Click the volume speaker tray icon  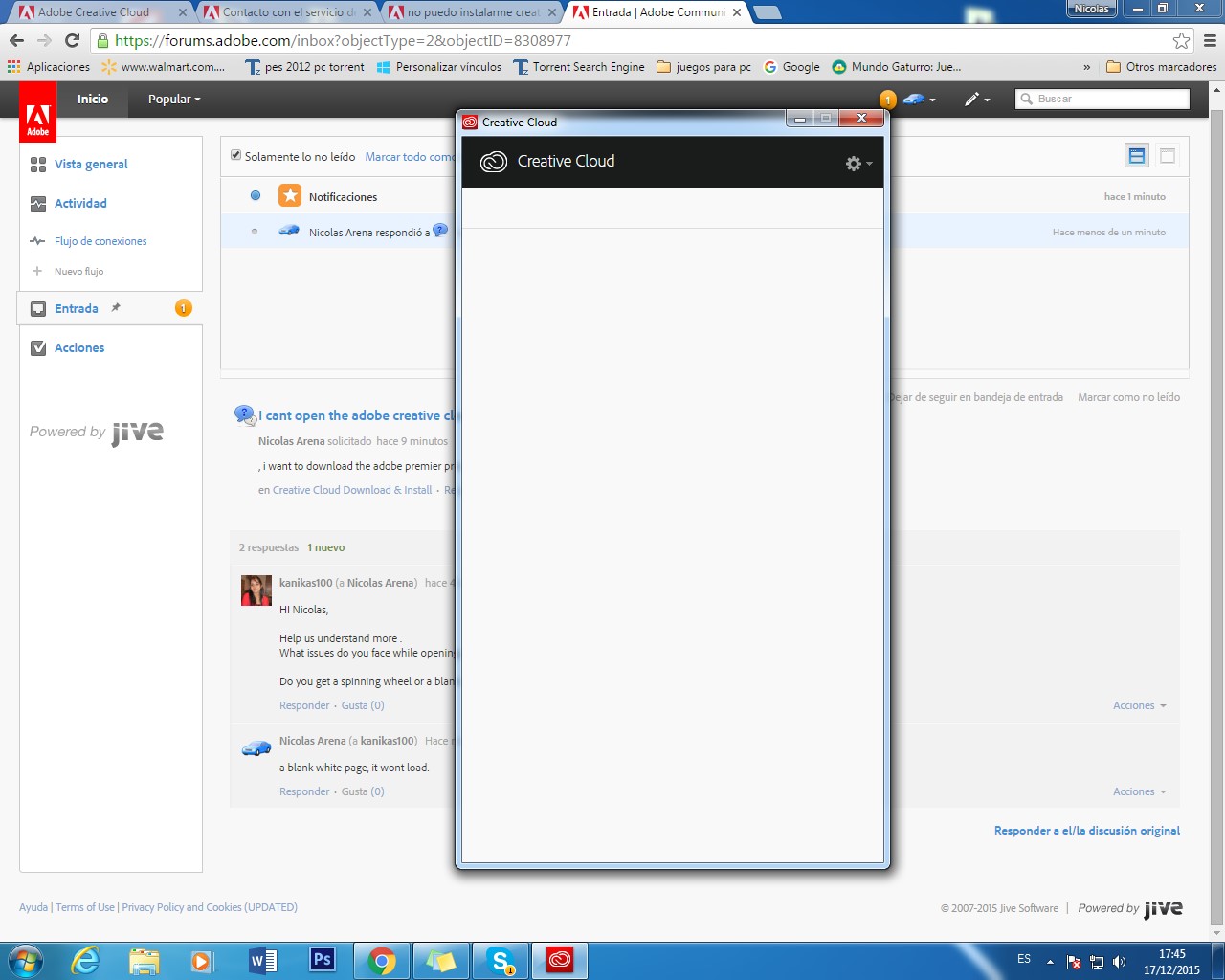1119,962
